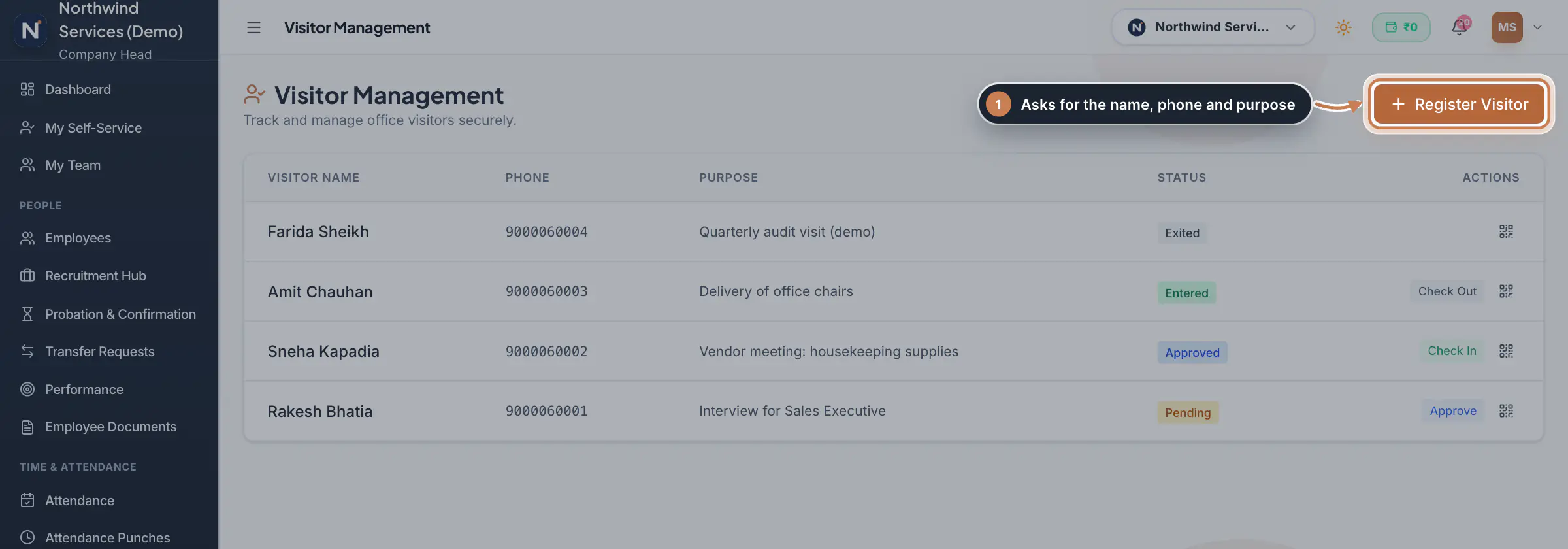Show QR code for Rakesh Bhatia
Viewport: 1568px width, 549px height.
[x=1506, y=410]
